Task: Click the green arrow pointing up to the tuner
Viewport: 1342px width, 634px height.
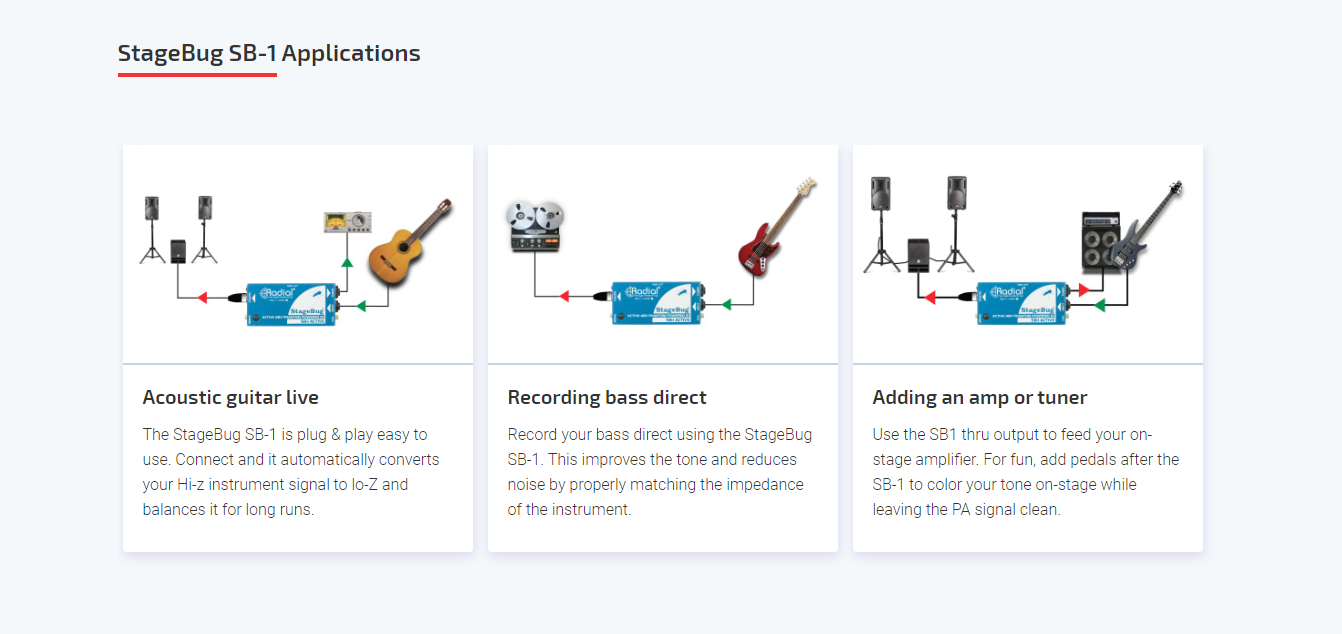Action: 347,263
